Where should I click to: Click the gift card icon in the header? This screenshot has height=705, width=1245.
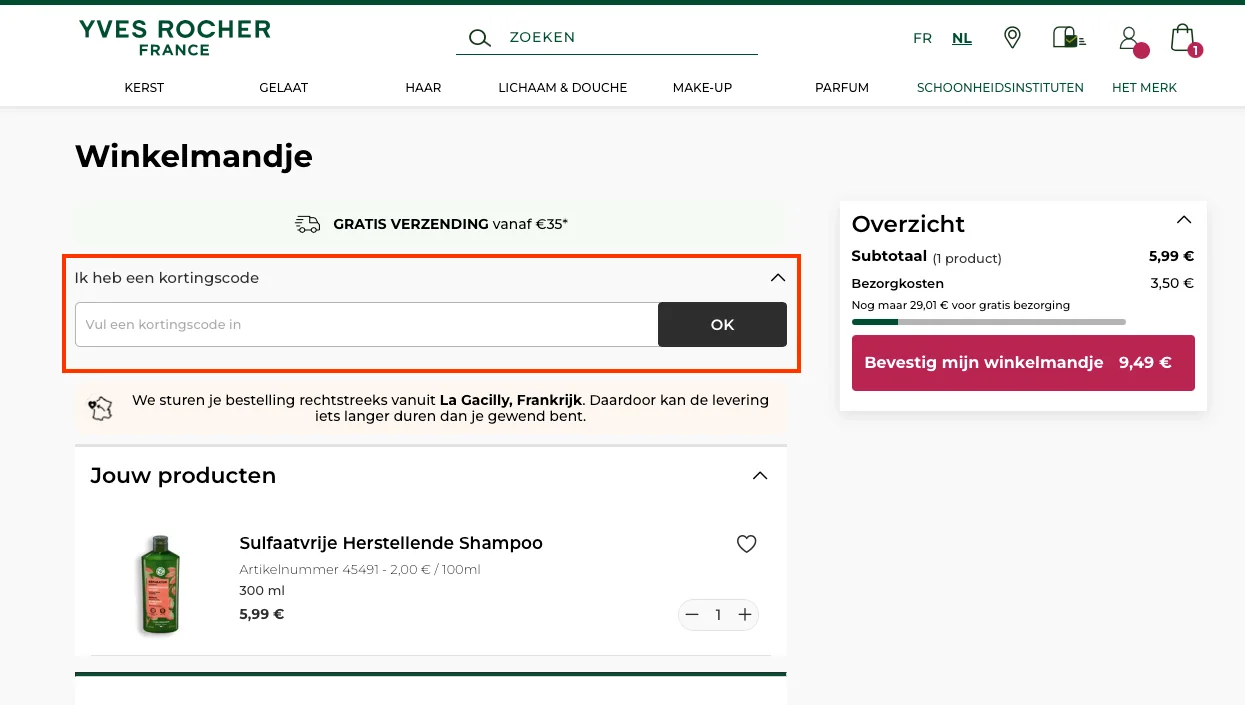pyautogui.click(x=1068, y=37)
